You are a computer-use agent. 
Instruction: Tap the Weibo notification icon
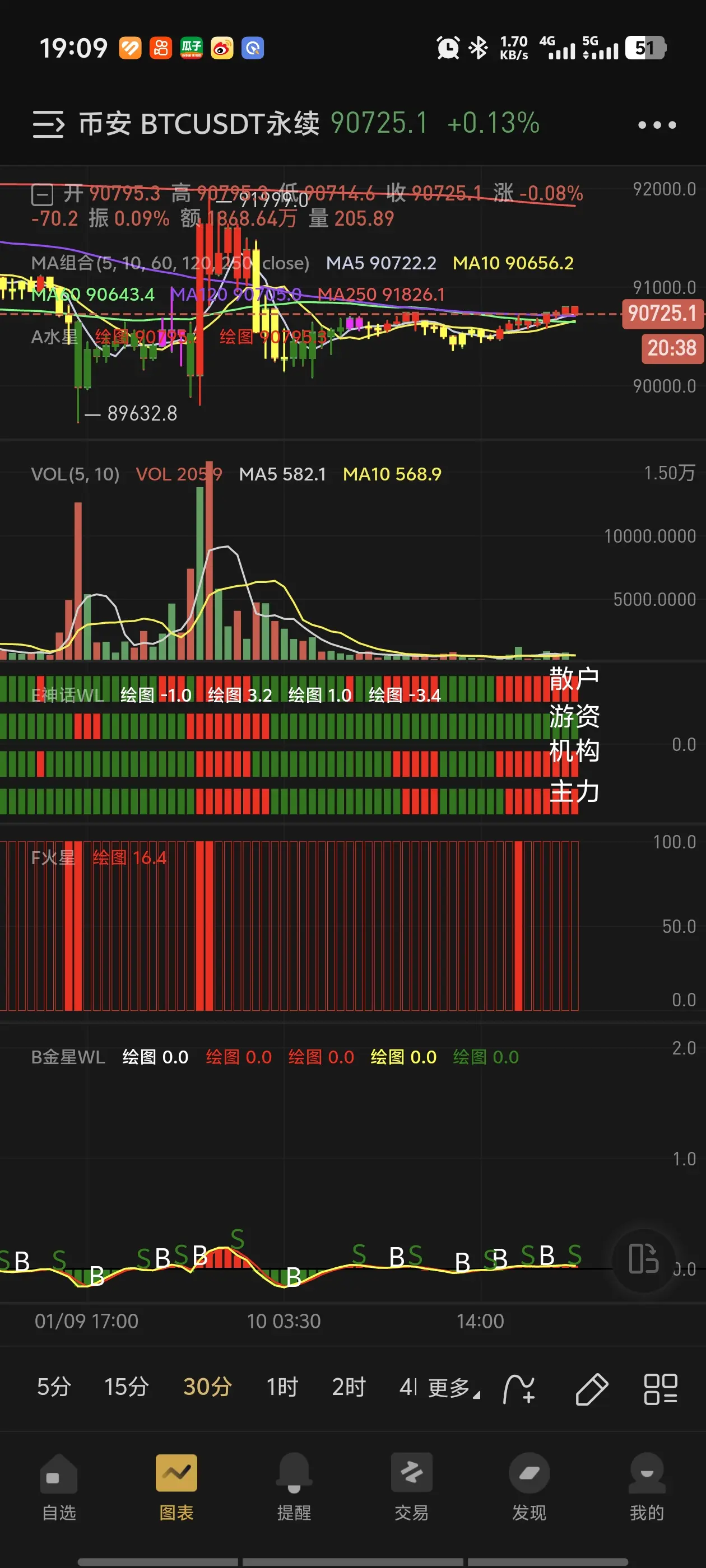coord(222,48)
